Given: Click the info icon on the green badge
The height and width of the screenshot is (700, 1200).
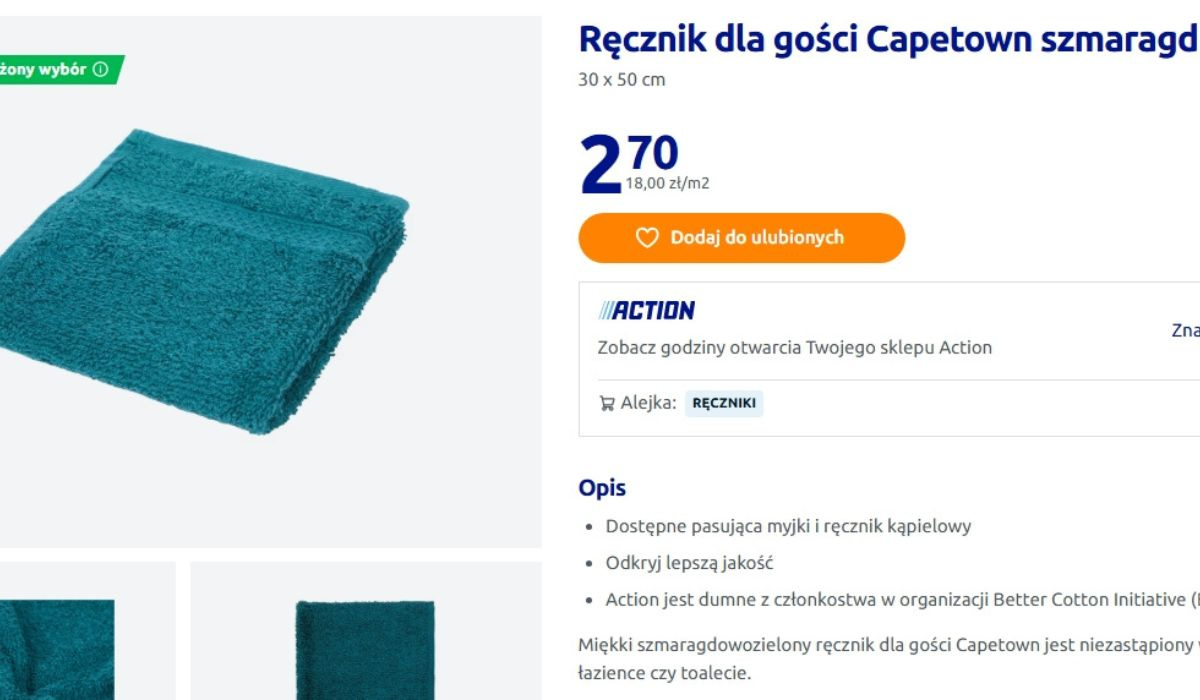Looking at the screenshot, I should [100, 70].
